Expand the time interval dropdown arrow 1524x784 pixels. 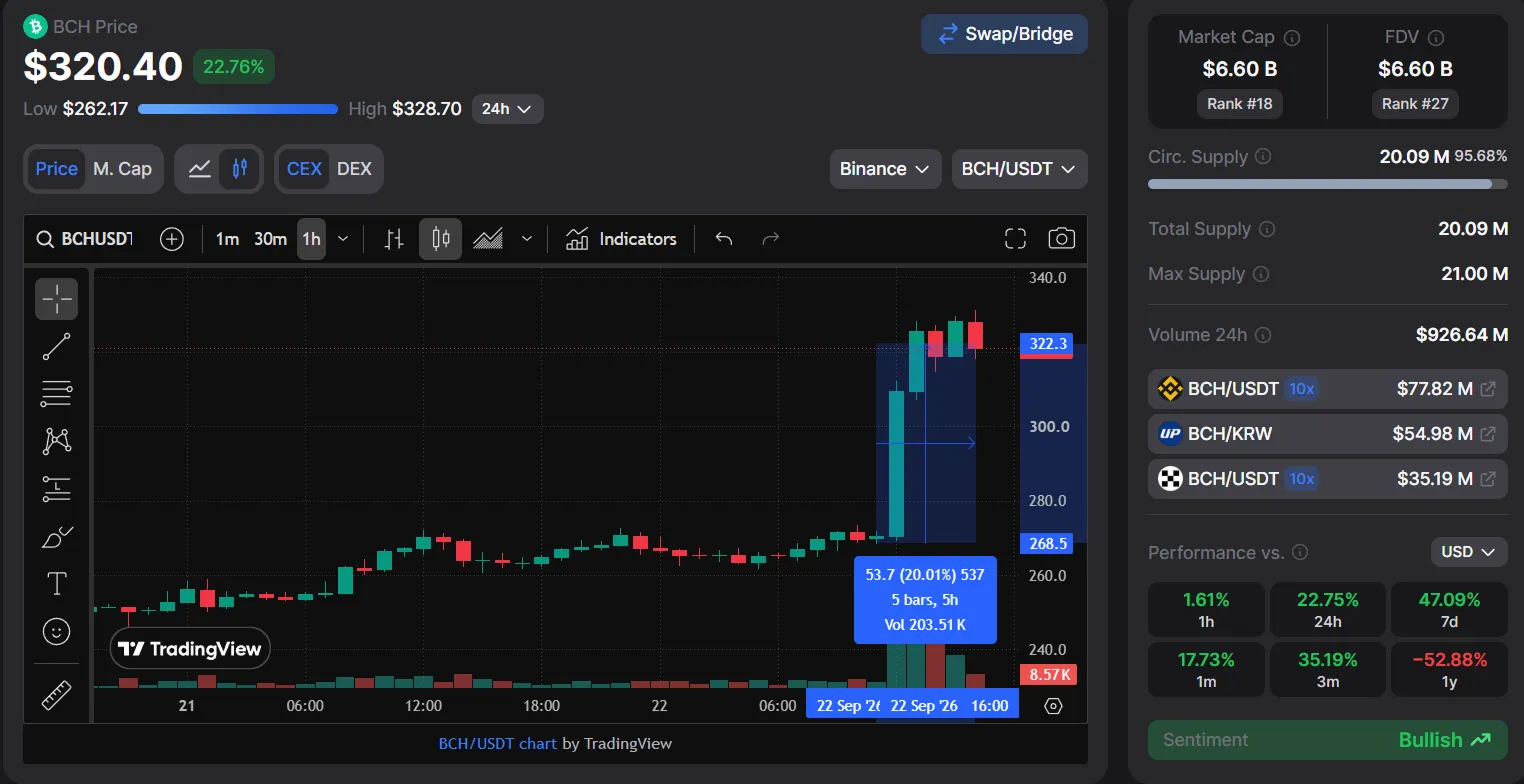[343, 239]
